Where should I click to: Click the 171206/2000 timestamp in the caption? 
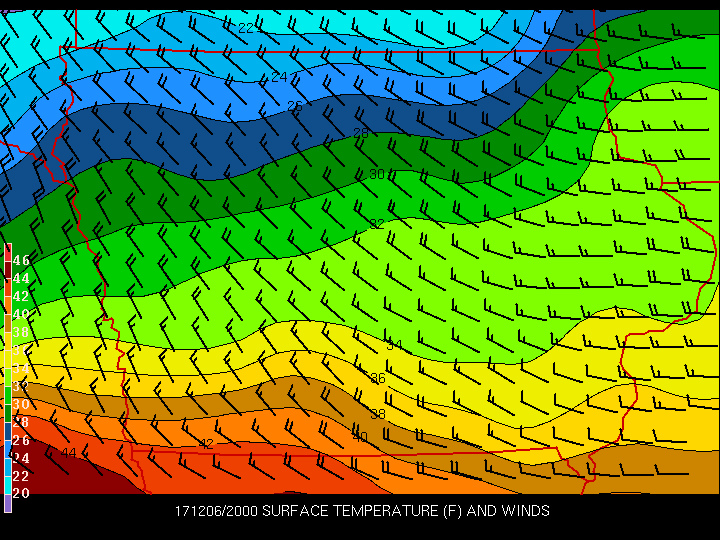pyautogui.click(x=214, y=511)
